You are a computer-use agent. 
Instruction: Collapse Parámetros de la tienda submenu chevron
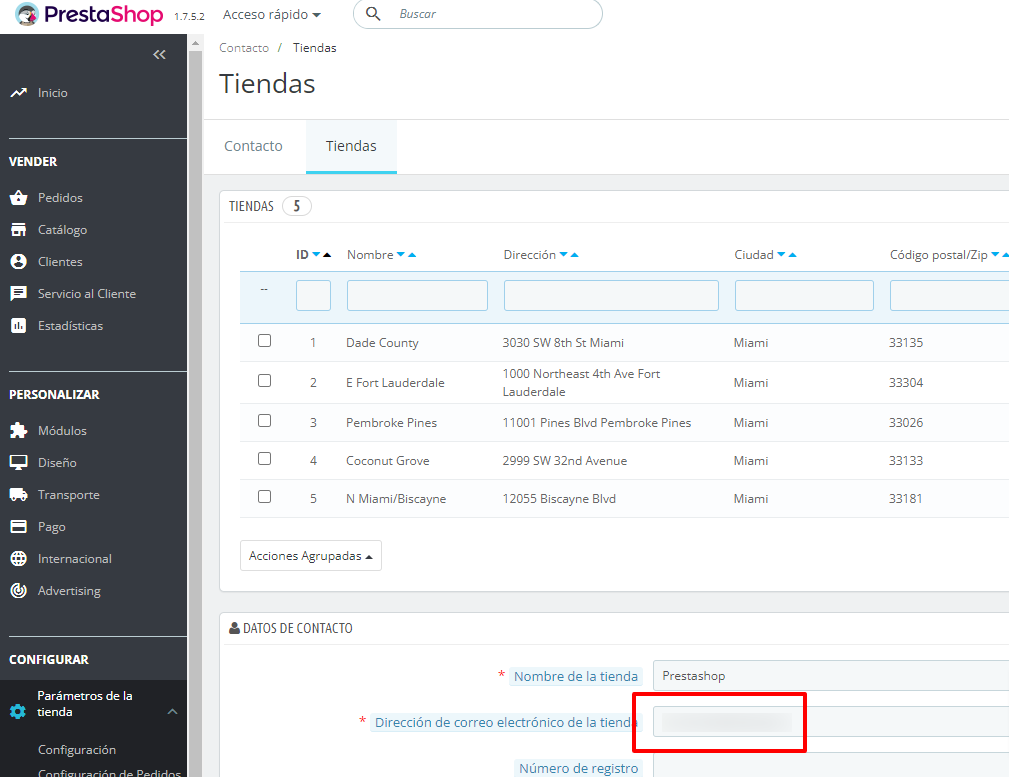pyautogui.click(x=172, y=711)
